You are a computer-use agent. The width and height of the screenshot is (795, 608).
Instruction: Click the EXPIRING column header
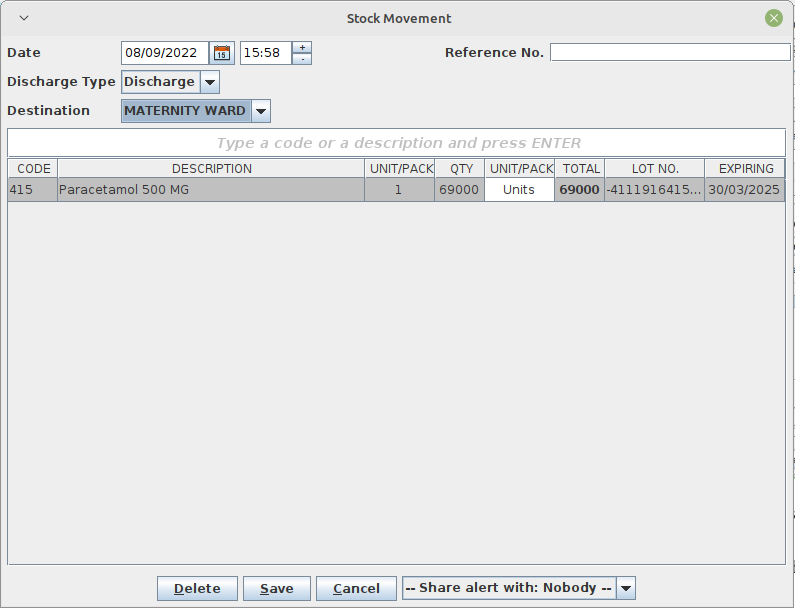(x=745, y=169)
